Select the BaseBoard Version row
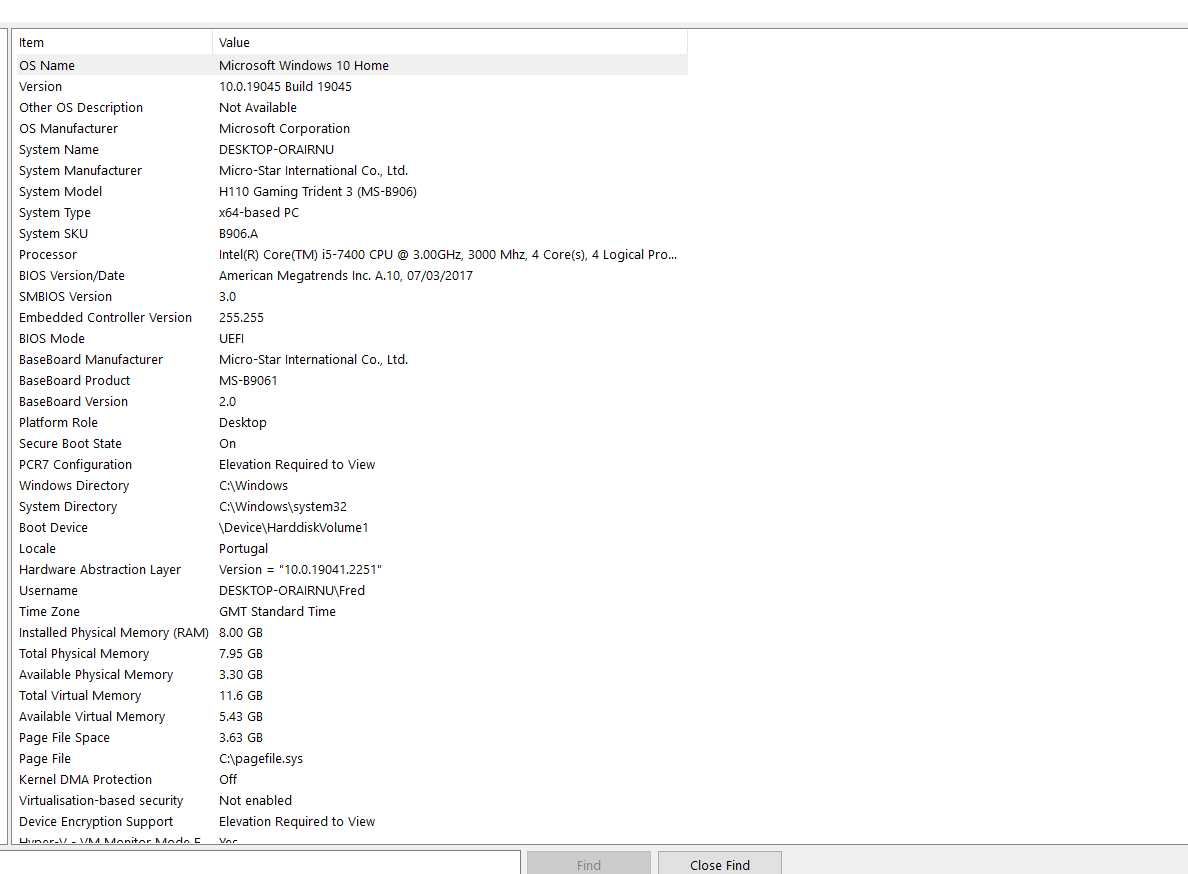The width and height of the screenshot is (1188, 874). coord(350,401)
